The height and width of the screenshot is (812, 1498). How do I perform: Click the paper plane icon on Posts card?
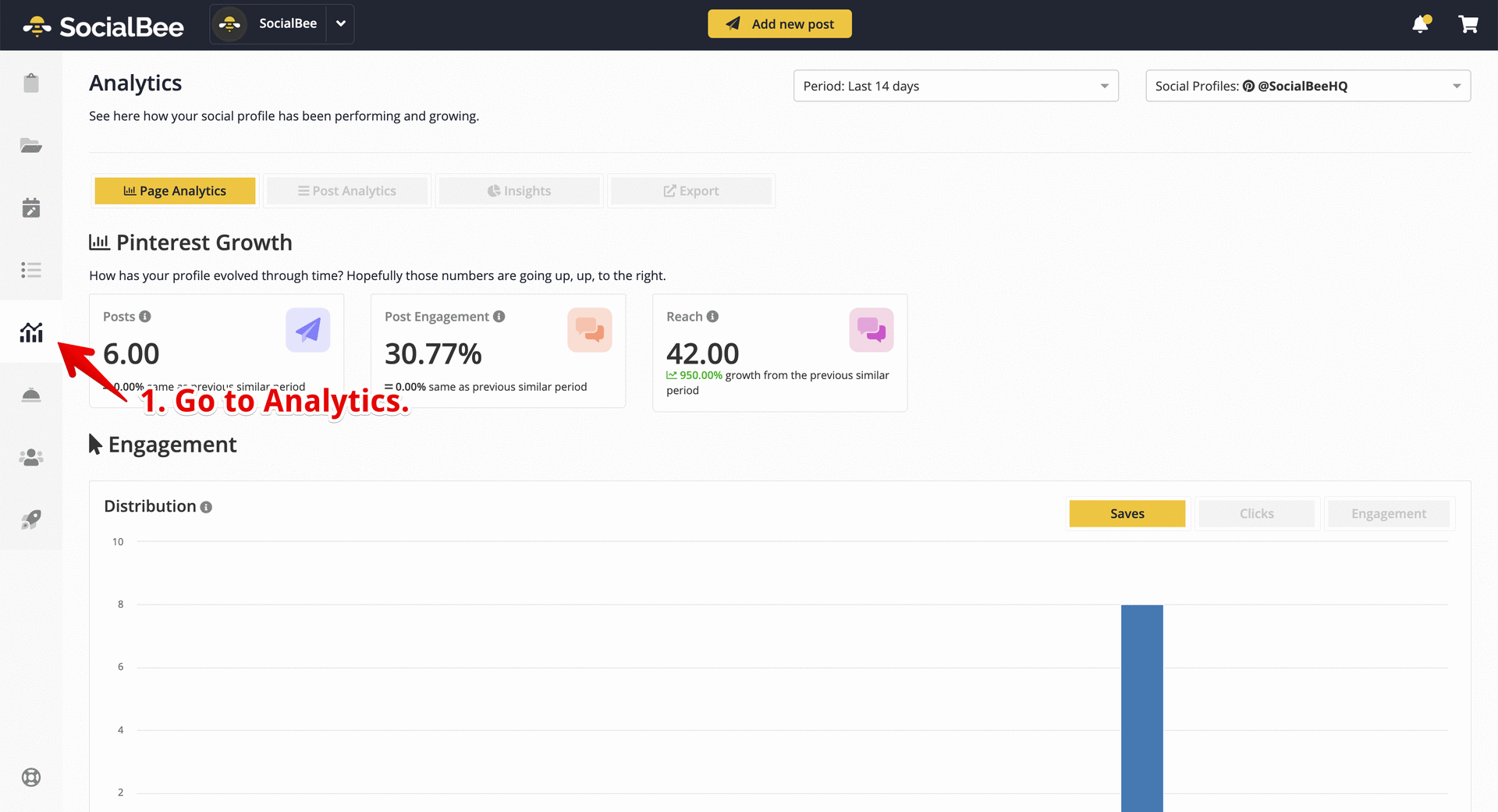pyautogui.click(x=308, y=330)
